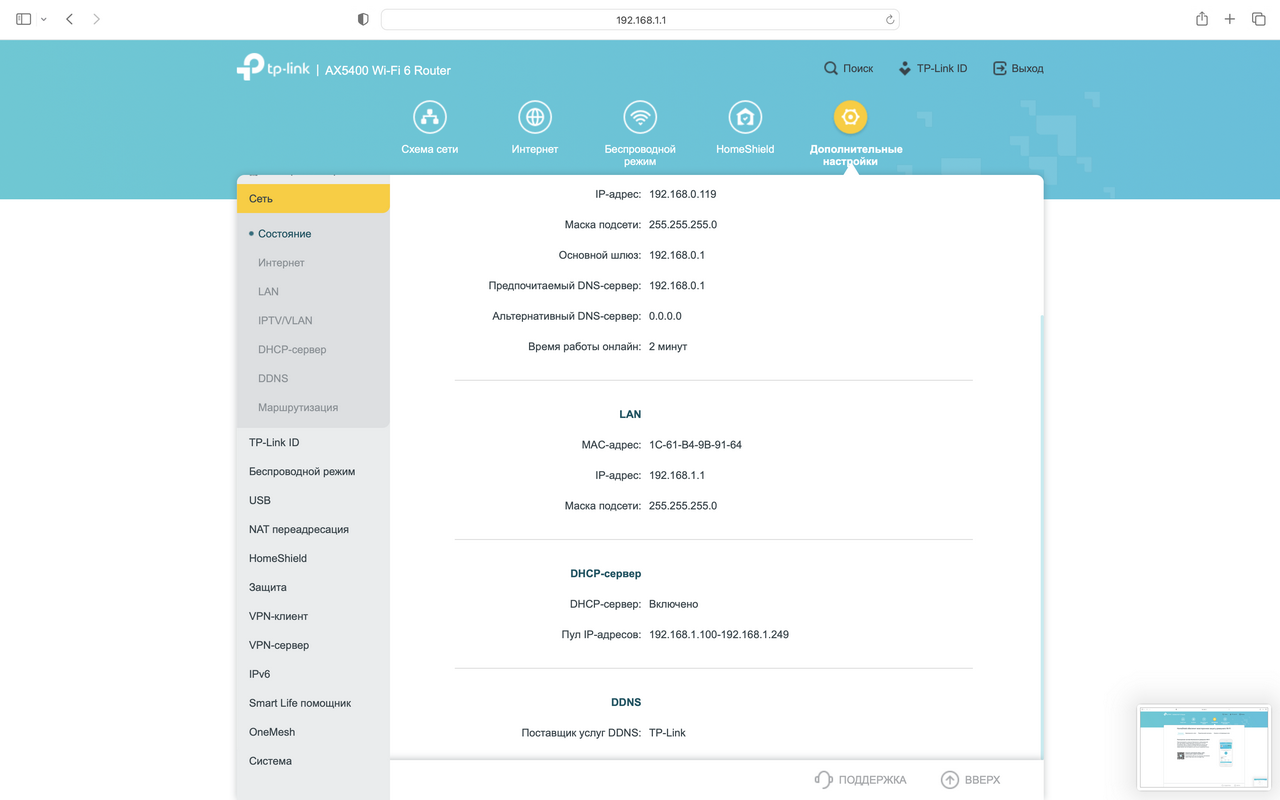
Task: Select DHCP-сервер in the Сеть submenu
Action: point(292,349)
